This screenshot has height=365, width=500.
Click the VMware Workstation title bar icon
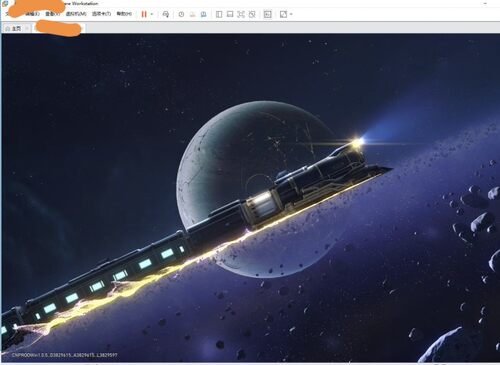(x=5, y=3)
